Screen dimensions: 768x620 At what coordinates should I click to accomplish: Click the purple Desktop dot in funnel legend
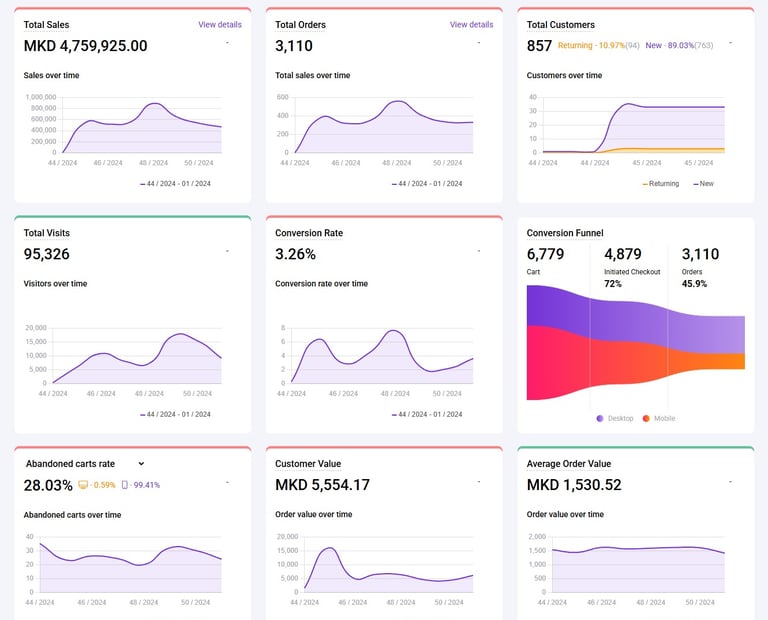click(x=600, y=418)
